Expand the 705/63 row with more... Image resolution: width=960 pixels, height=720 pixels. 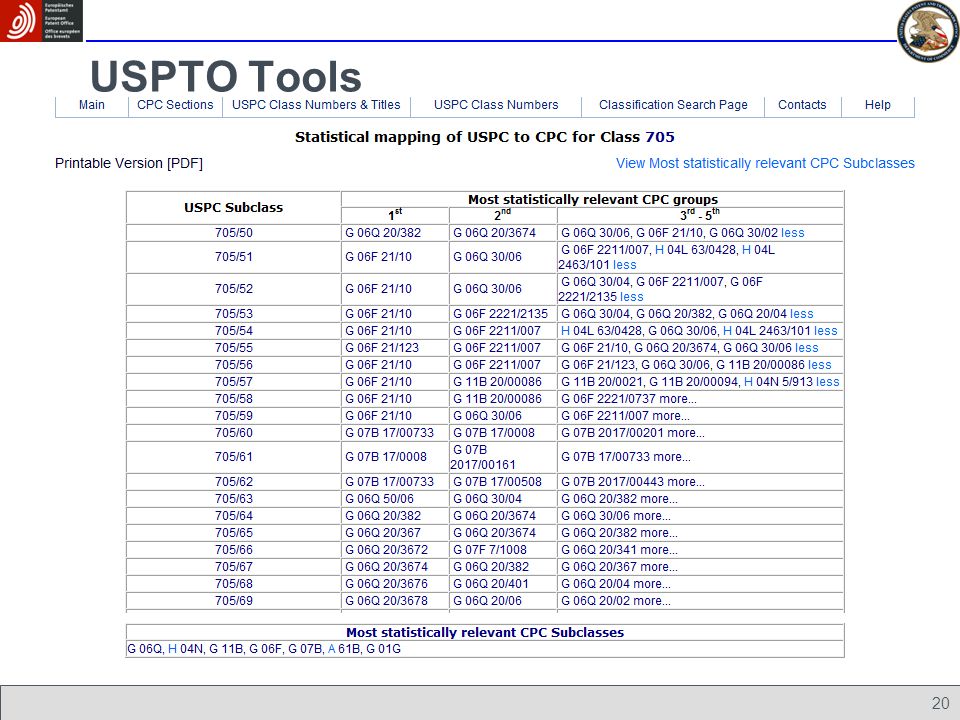coord(659,499)
